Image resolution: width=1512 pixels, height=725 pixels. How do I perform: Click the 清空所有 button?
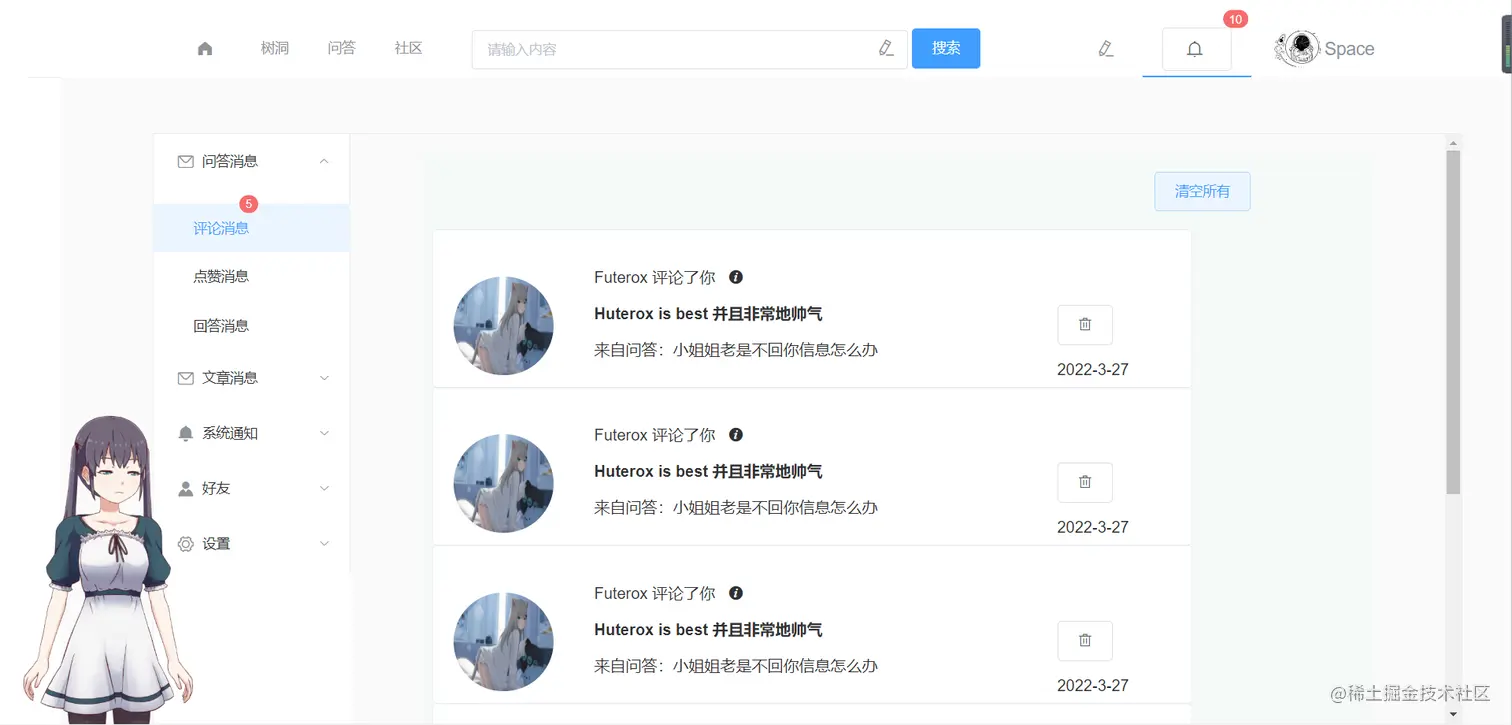pyautogui.click(x=1202, y=191)
